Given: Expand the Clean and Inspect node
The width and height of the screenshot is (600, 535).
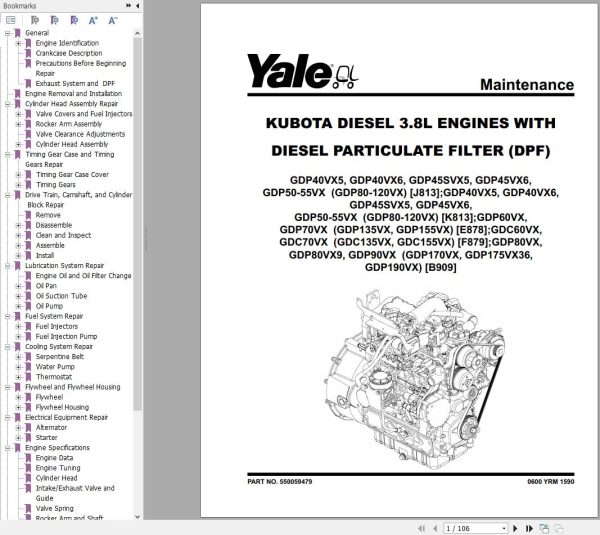Looking at the screenshot, I should 18,235.
